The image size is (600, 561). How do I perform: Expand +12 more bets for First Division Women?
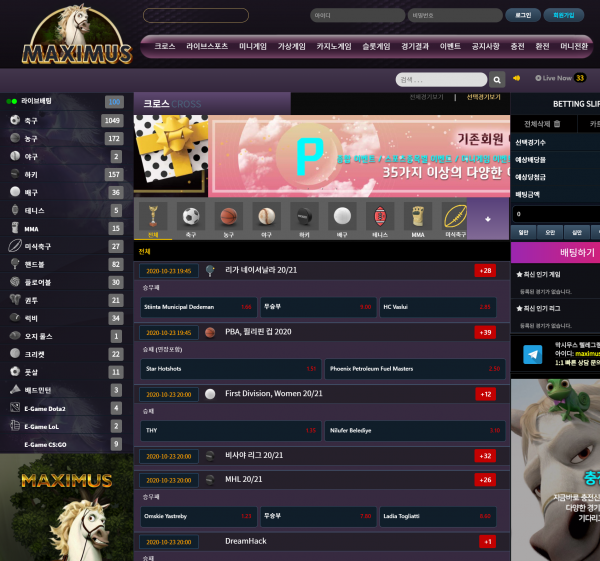point(486,394)
